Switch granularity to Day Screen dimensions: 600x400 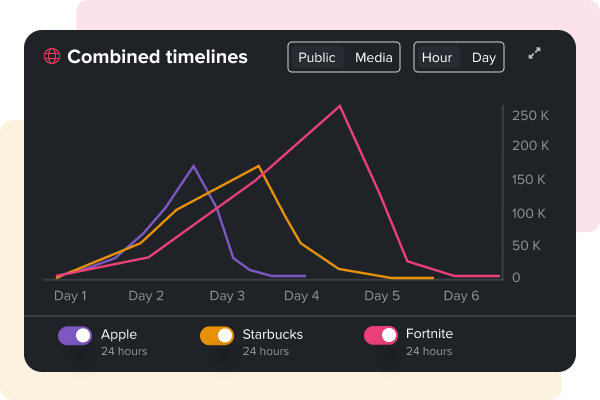484,57
